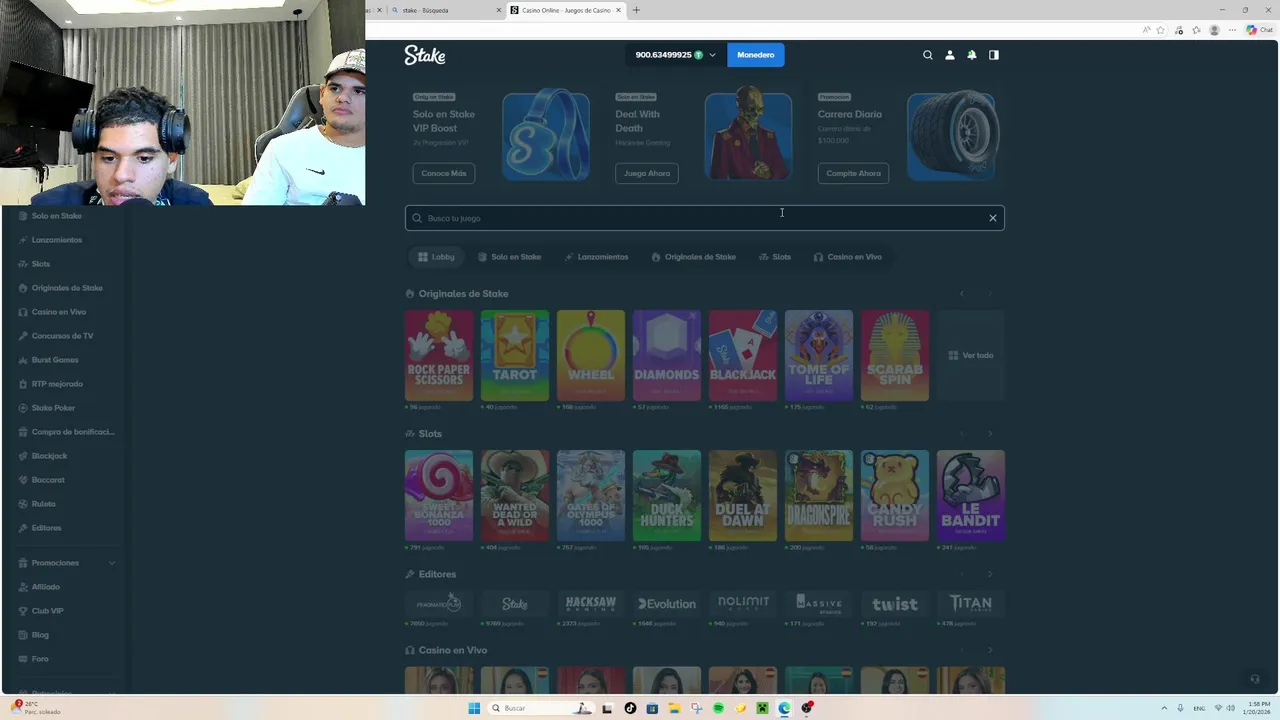Open Gates of Olympus 1000 slot
Viewport: 1280px width, 720px height.
coord(591,495)
